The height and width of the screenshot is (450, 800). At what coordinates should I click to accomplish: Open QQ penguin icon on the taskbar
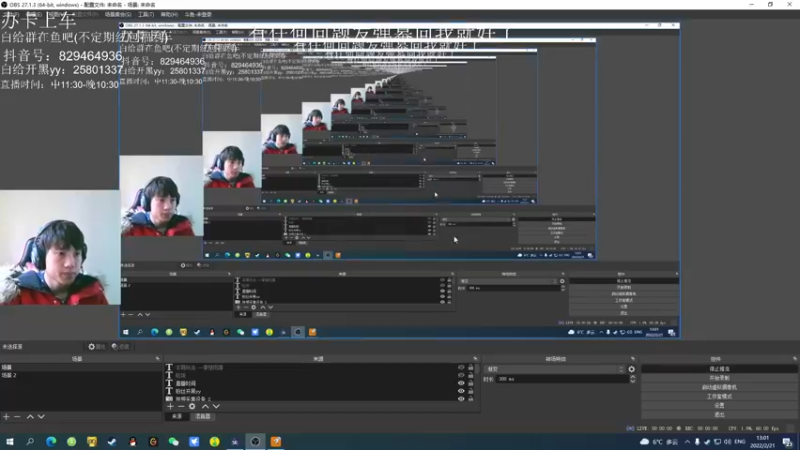tap(133, 441)
